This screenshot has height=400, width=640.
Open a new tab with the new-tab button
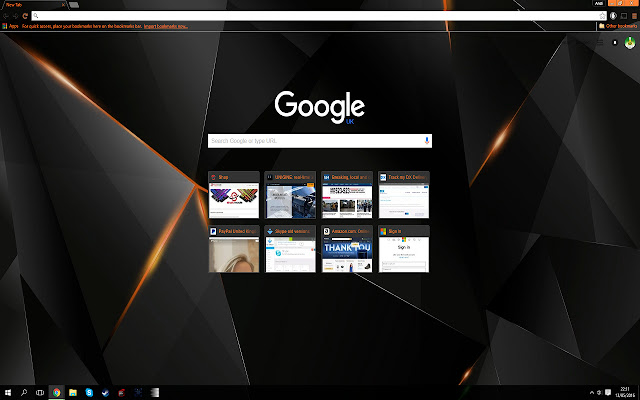(x=74, y=5)
